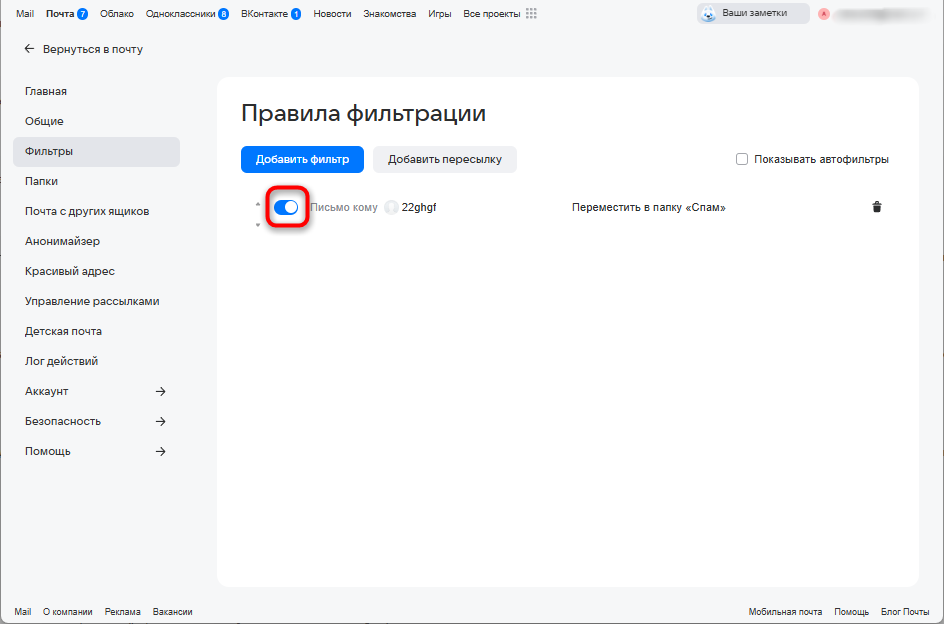The height and width of the screenshot is (624, 944).
Task: Click the back arrow to return to mail
Action: pos(29,49)
